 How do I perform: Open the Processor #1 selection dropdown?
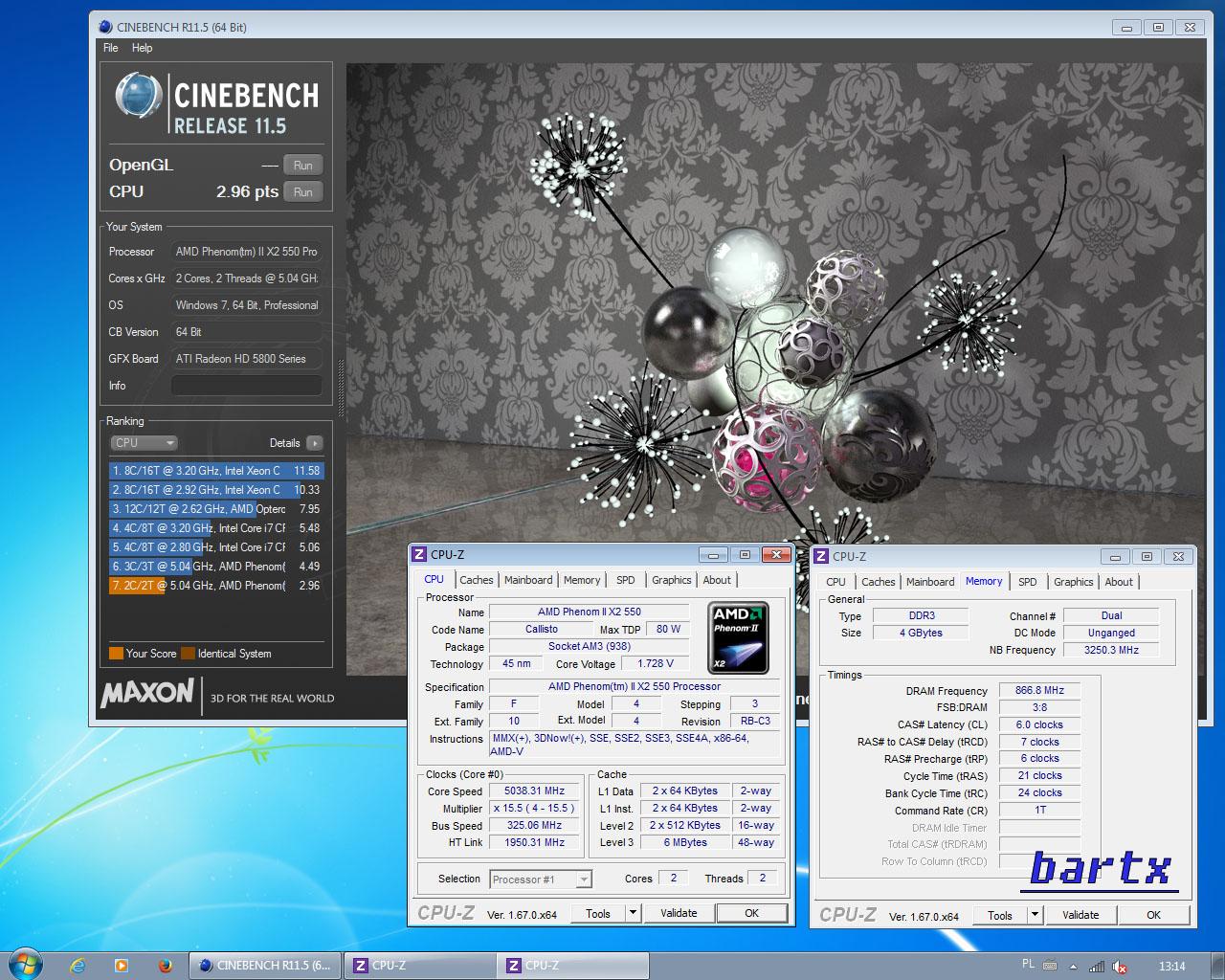click(x=541, y=880)
